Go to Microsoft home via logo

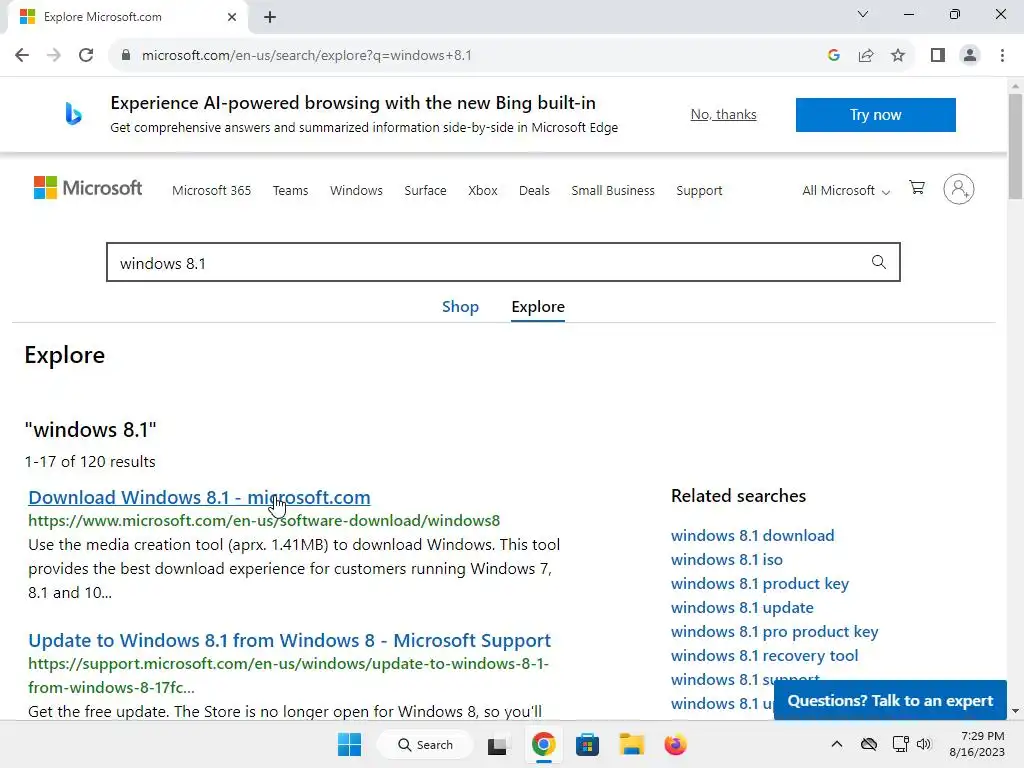pos(88,188)
